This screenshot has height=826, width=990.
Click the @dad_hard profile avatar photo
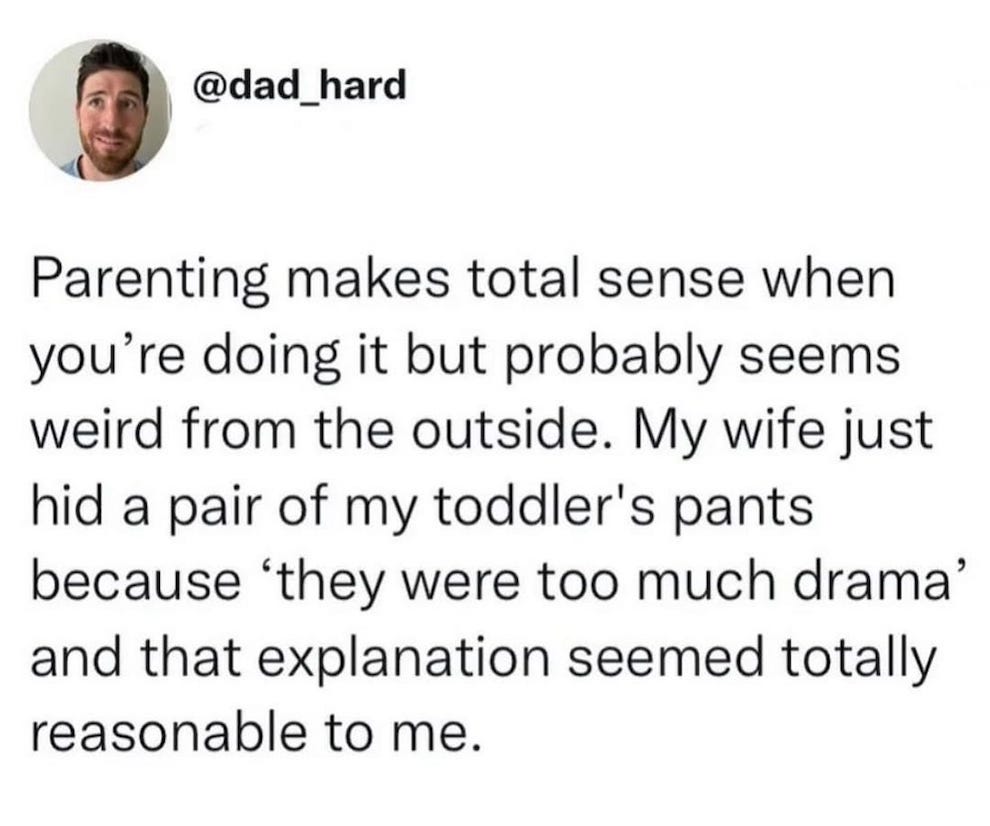[98, 111]
